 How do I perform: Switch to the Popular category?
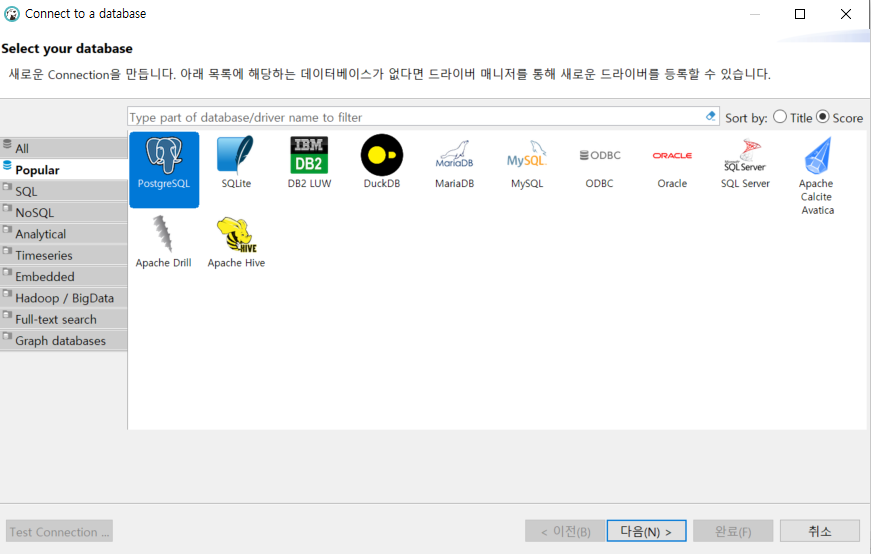tap(64, 169)
